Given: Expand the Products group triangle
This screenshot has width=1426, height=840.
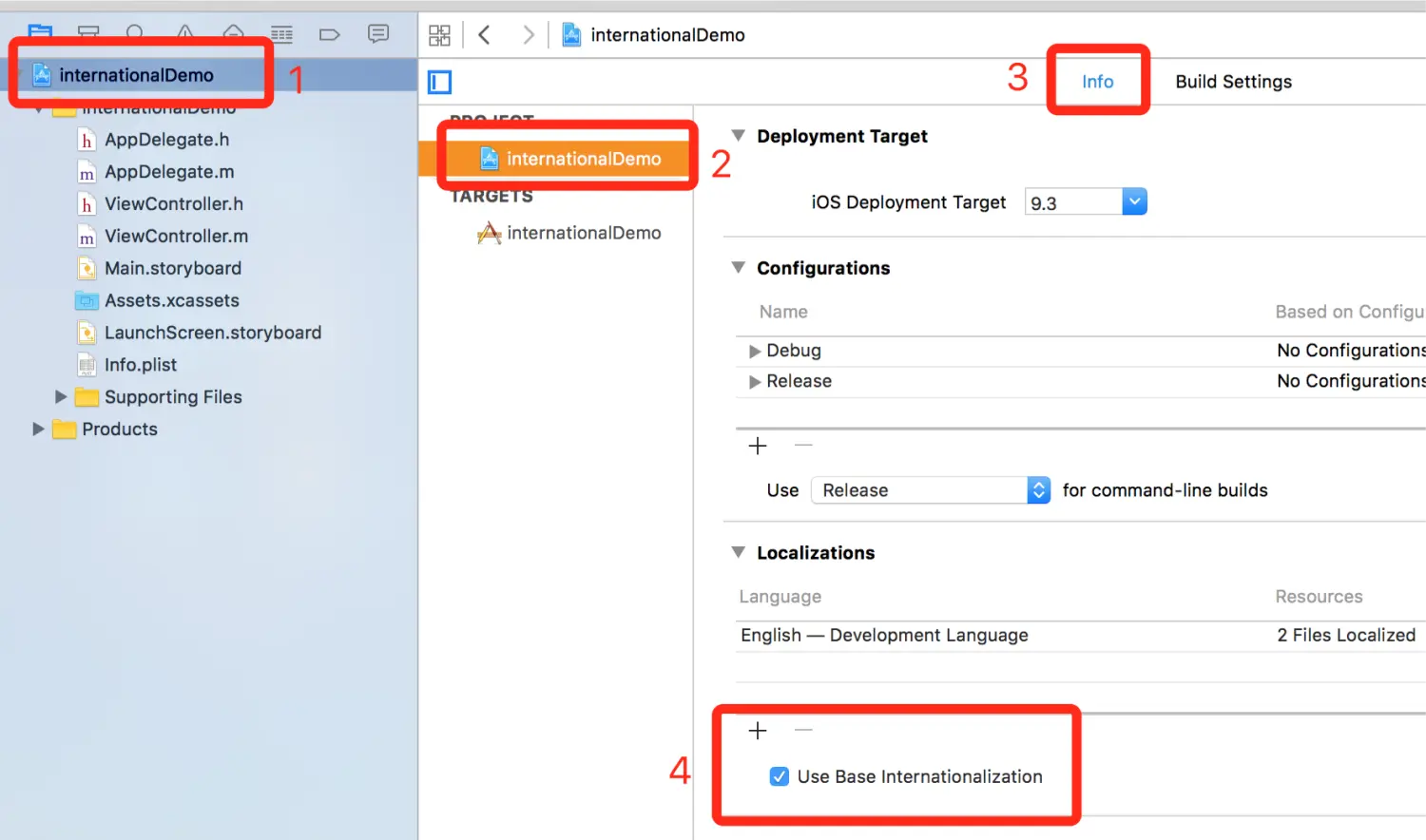Looking at the screenshot, I should click(x=38, y=430).
